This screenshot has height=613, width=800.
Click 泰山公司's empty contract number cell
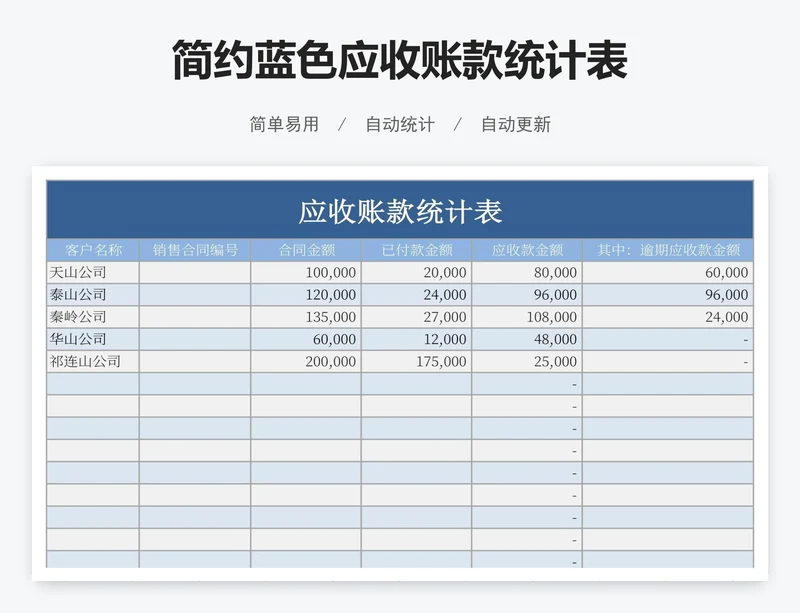tap(195, 295)
